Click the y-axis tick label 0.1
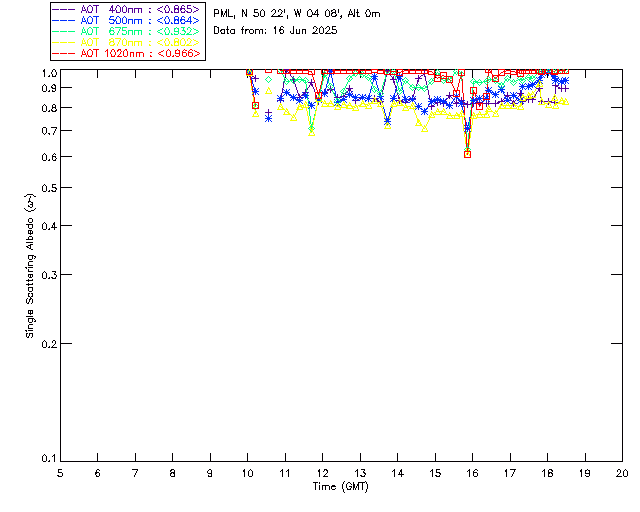 click(49, 459)
